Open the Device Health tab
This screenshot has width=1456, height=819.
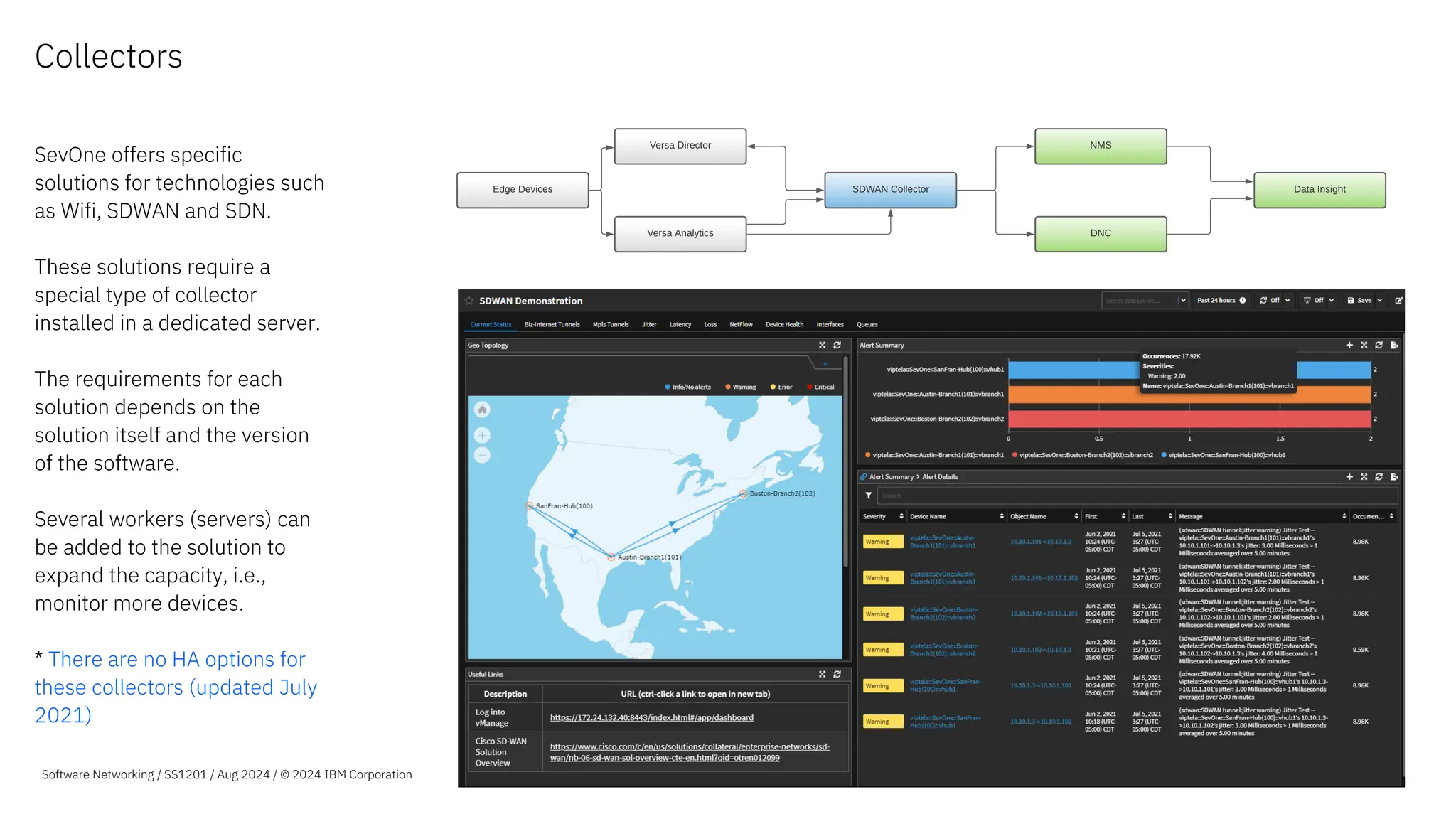(784, 325)
